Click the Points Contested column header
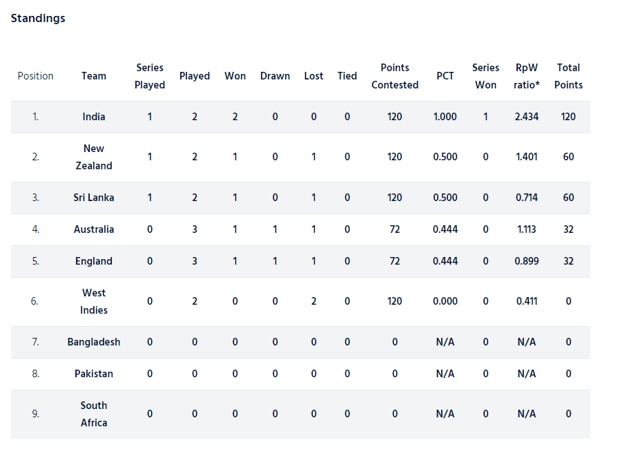 [395, 76]
